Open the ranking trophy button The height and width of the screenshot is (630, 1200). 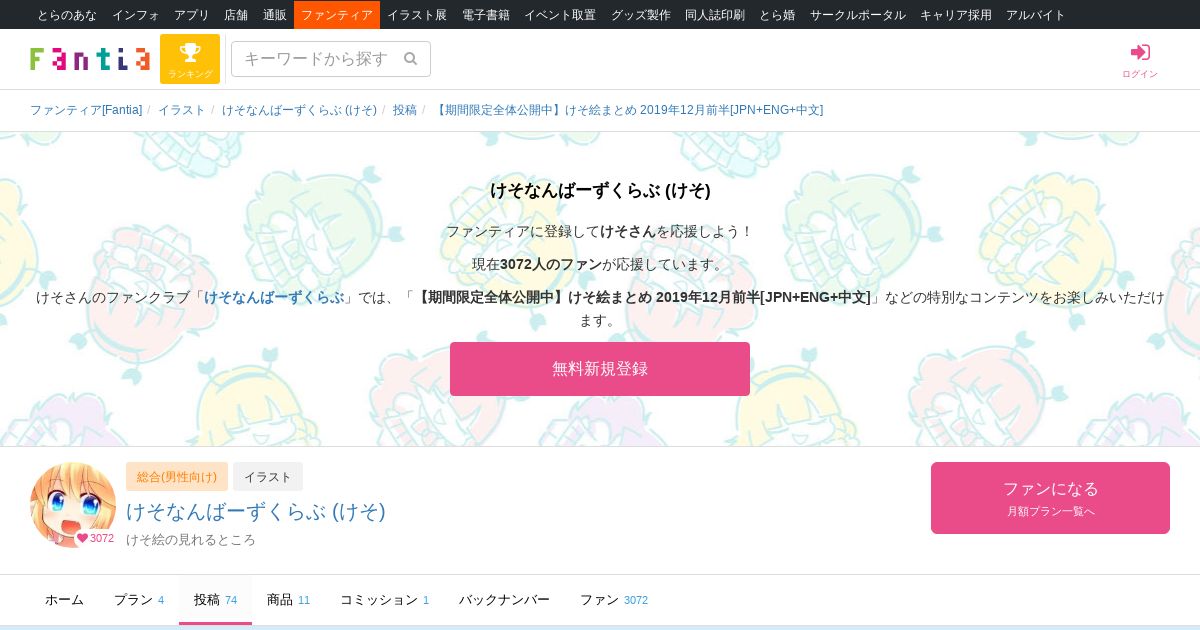(190, 59)
